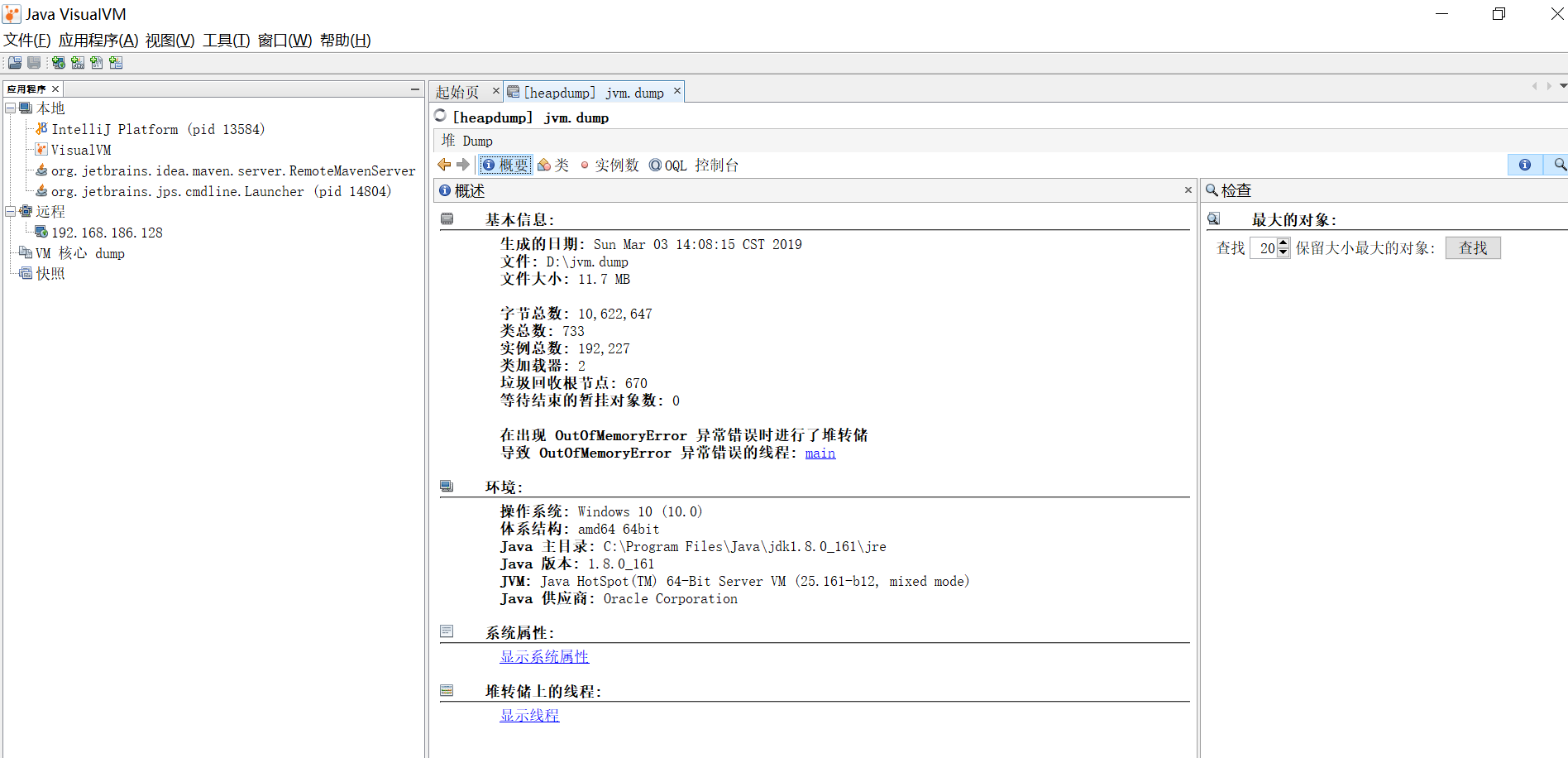Switch to the 起始页 tab
The height and width of the screenshot is (758, 1568).
(x=457, y=93)
